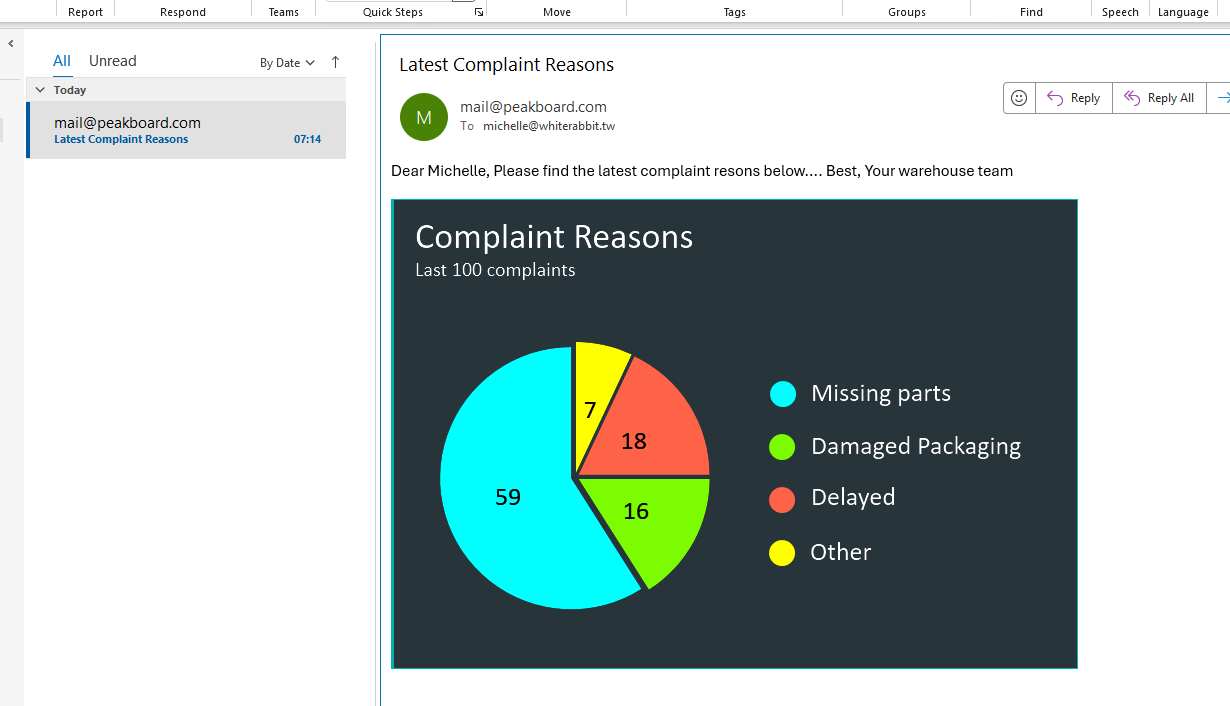
Task: Select the All messages tab
Action: (x=61, y=60)
